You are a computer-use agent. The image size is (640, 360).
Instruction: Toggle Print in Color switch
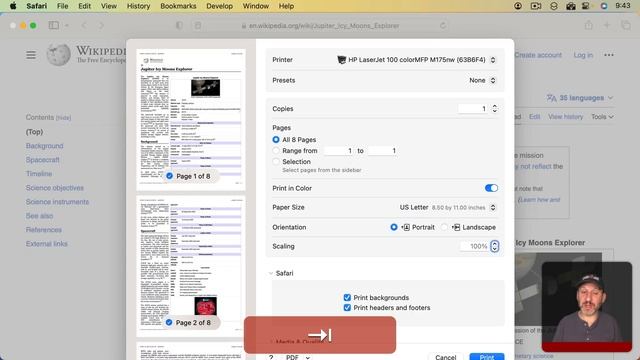coord(491,188)
